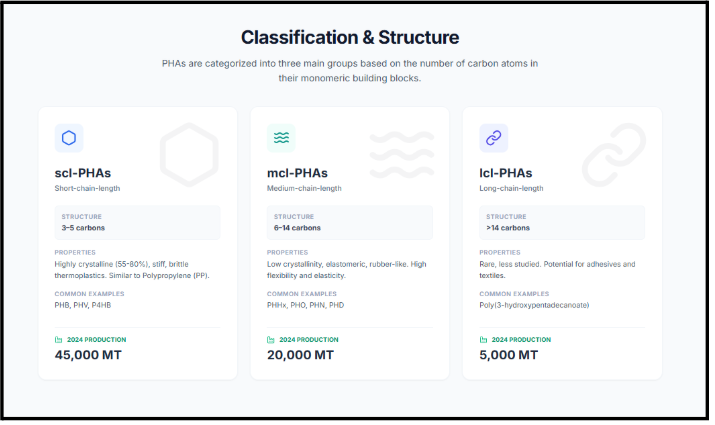
Task: Click factory icon beside scl-PHAs 2024 Production
Action: [x=59, y=339]
